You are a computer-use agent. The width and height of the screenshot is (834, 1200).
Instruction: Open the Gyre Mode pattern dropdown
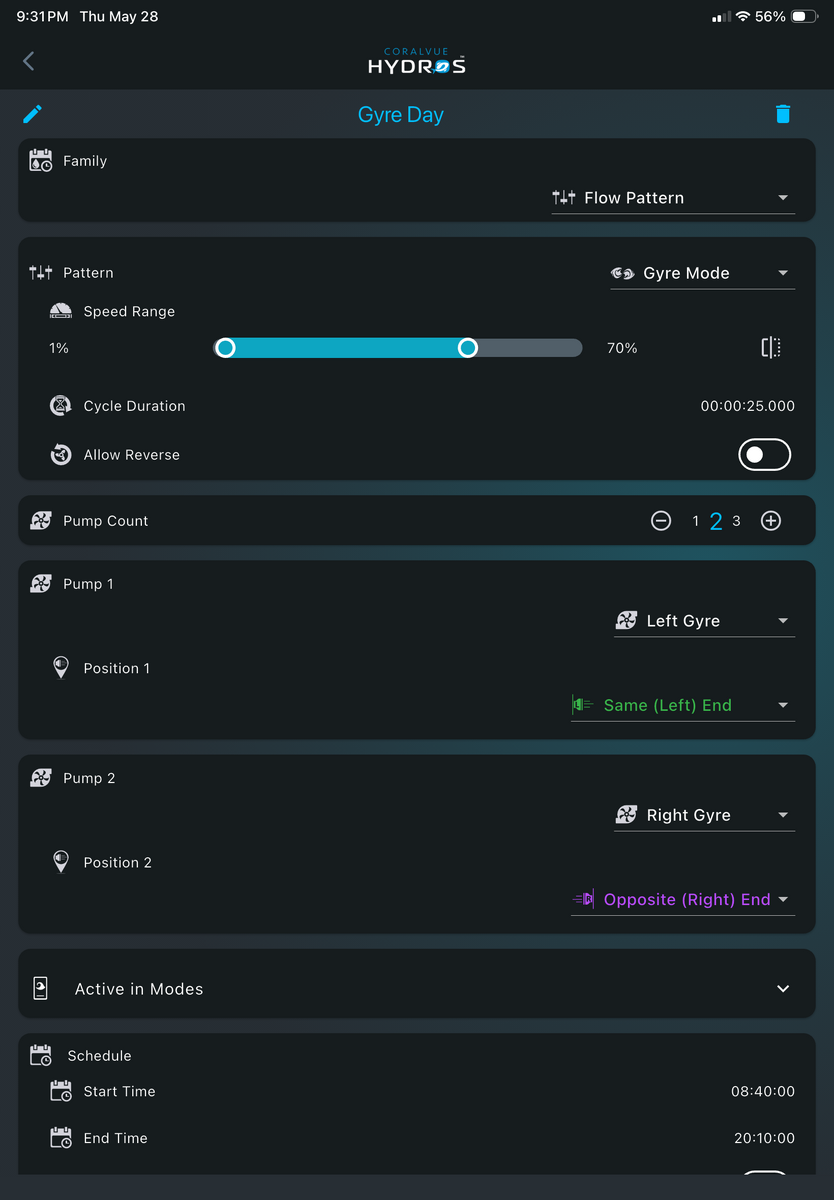(x=702, y=273)
